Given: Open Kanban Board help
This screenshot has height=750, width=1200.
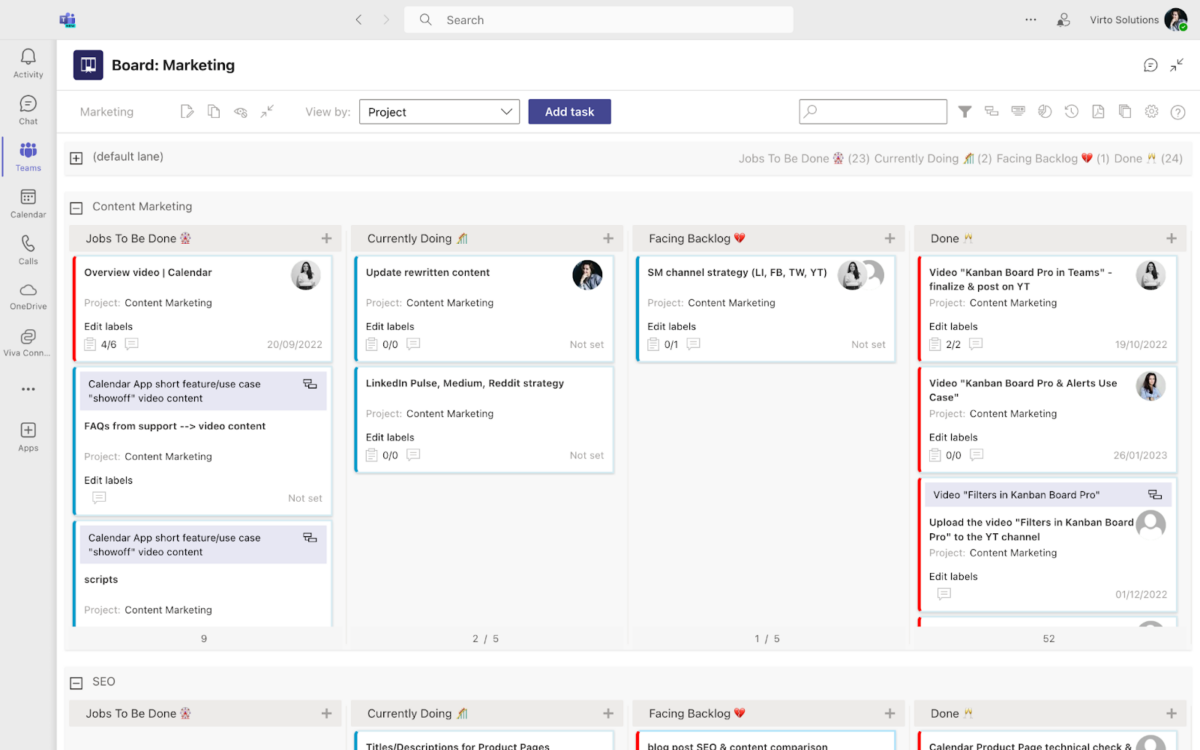Looking at the screenshot, I should pos(1178,111).
